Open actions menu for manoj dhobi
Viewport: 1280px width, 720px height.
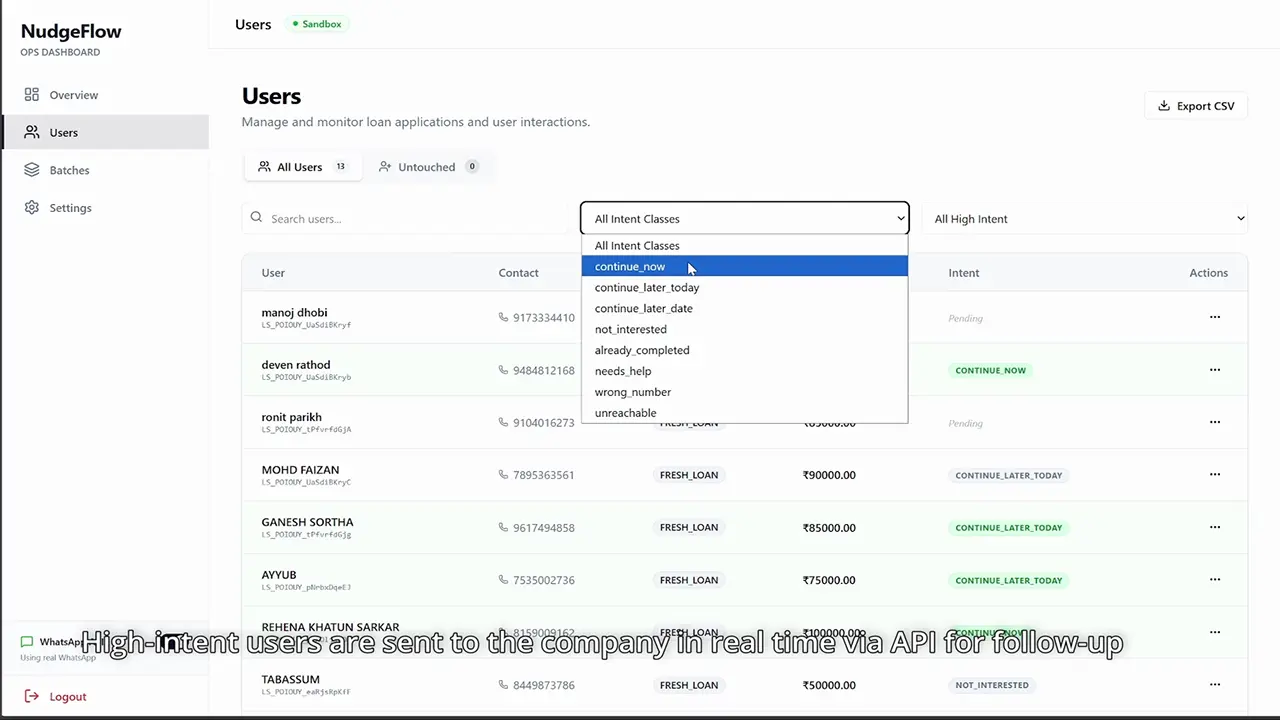1214,317
